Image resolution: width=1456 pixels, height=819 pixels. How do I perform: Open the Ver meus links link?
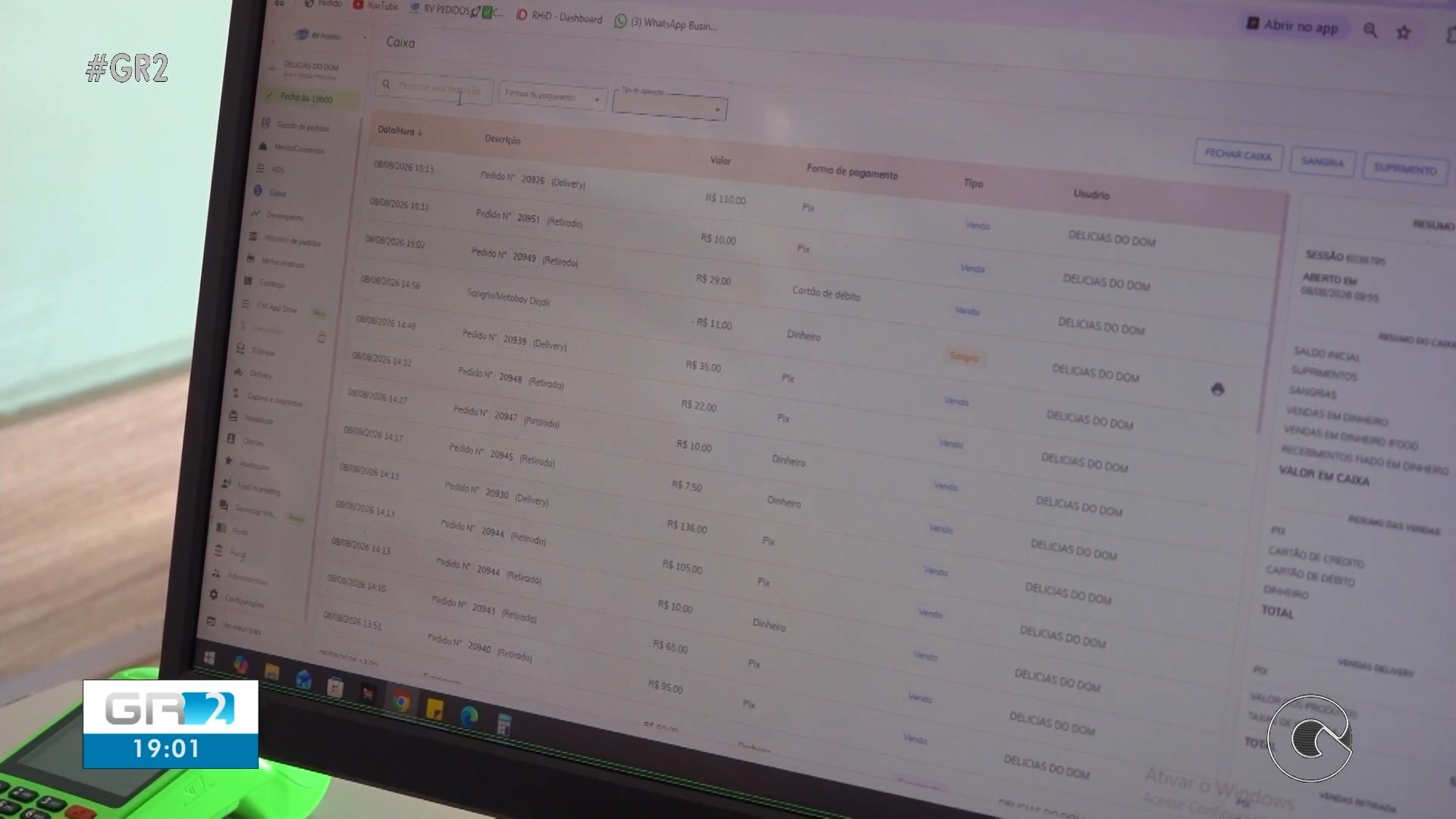242,628
